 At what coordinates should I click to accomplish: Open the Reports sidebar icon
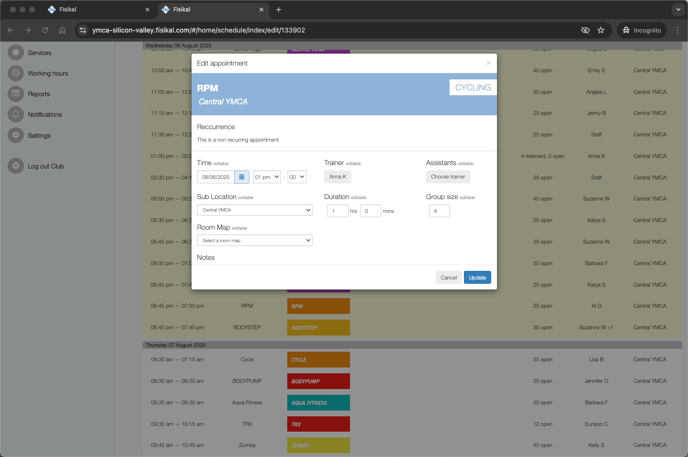point(16,94)
